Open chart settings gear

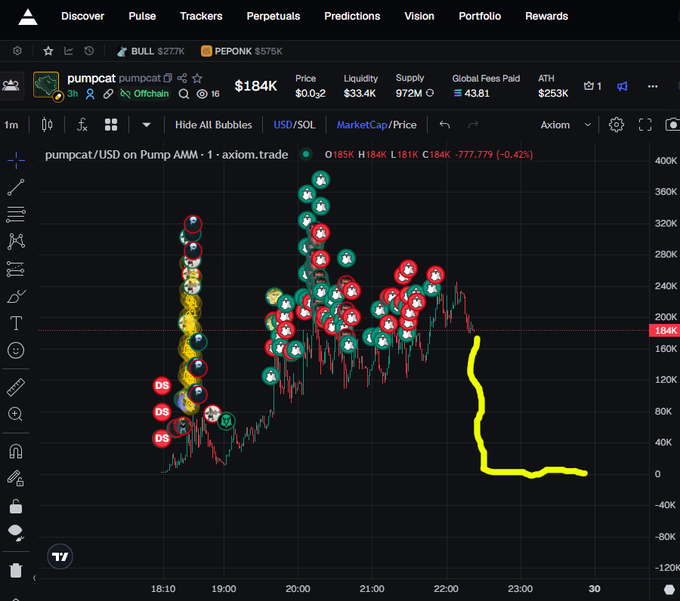pyautogui.click(x=616, y=125)
